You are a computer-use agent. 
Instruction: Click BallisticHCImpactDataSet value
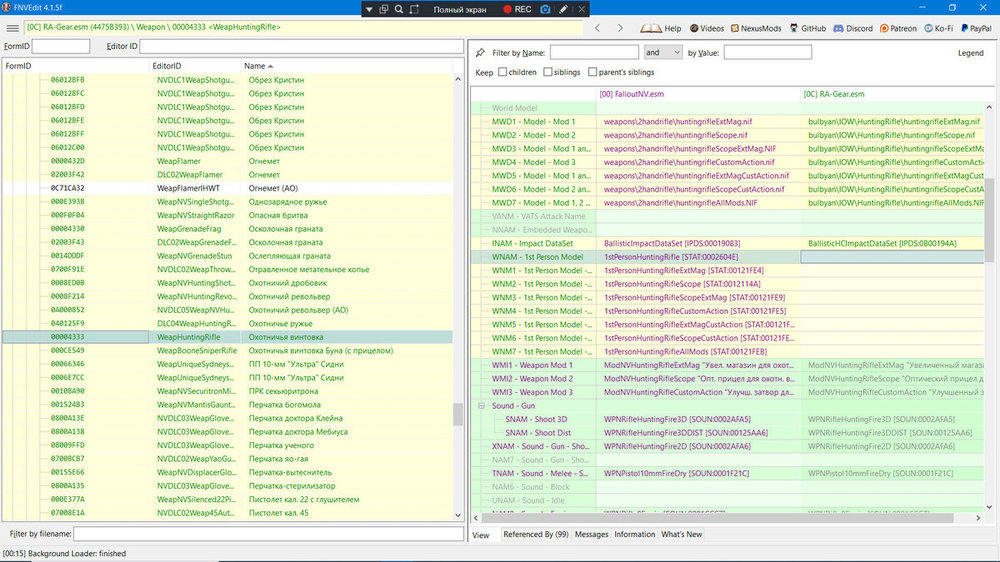click(x=882, y=244)
